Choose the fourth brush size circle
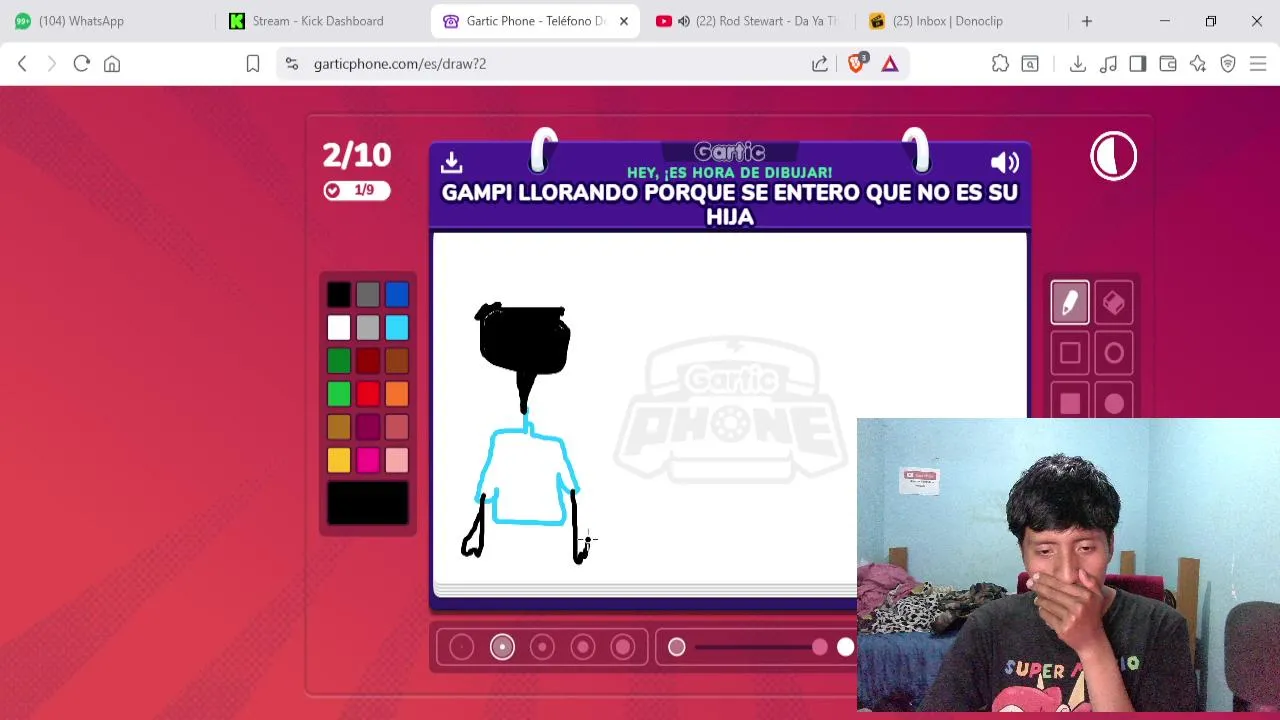This screenshot has width=1280, height=720. click(x=583, y=647)
